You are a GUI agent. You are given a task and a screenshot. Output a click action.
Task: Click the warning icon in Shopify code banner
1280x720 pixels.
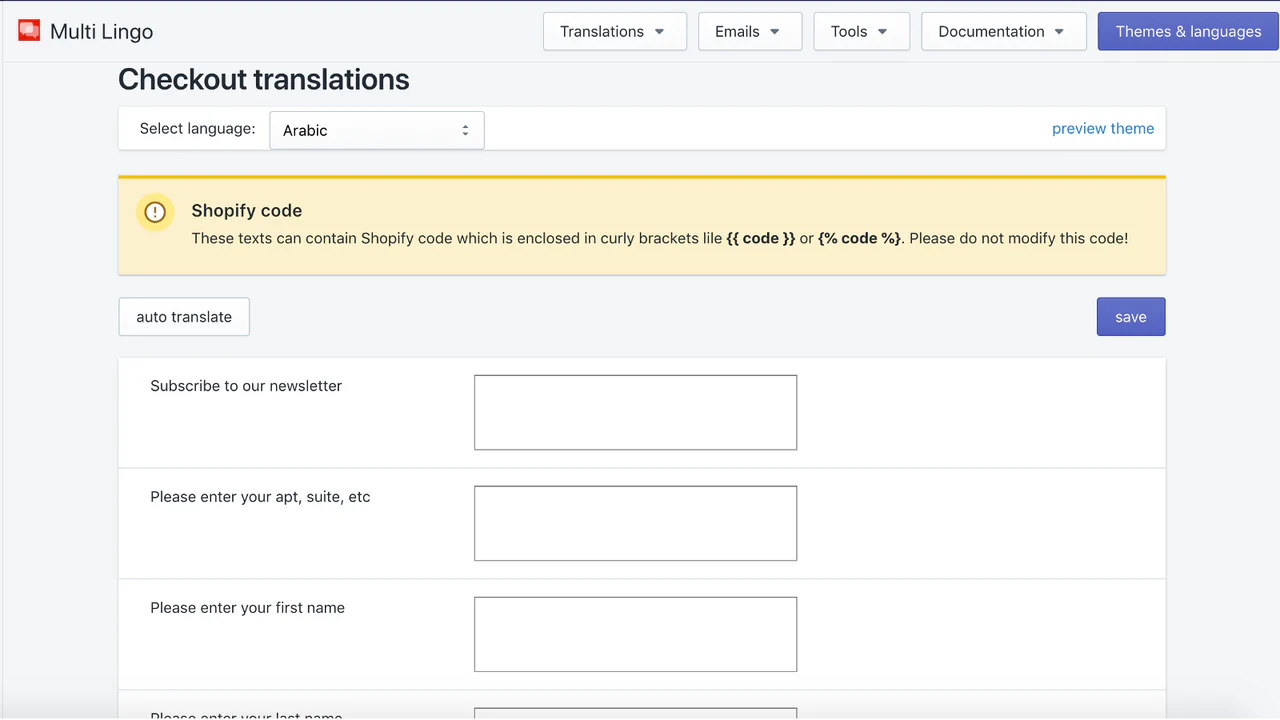[x=155, y=212]
